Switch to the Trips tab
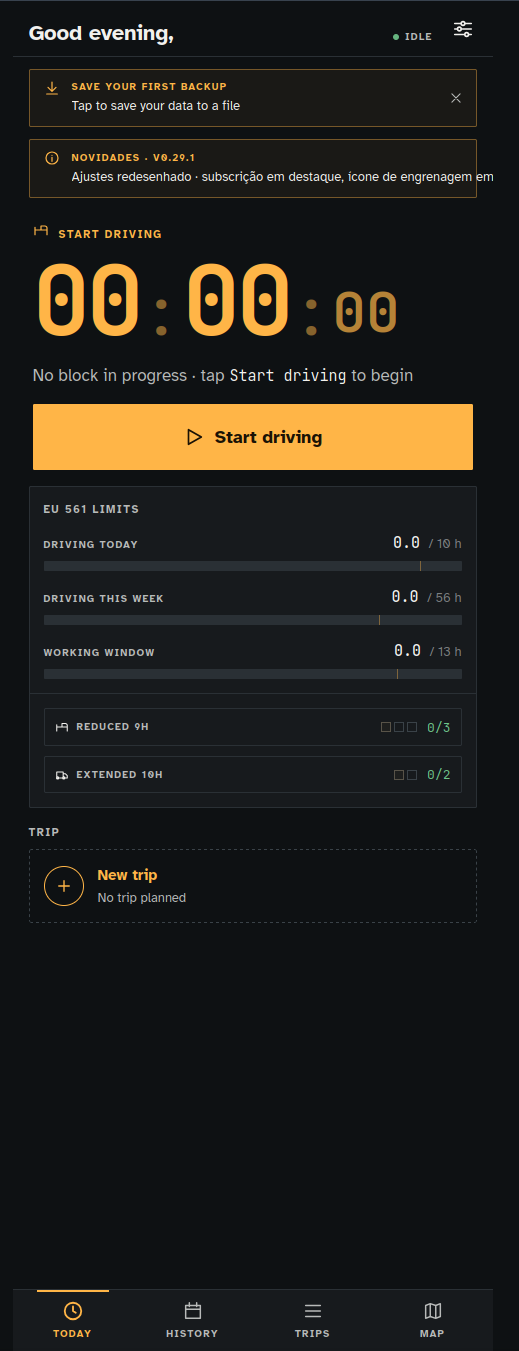519x1351 pixels. [312, 1319]
